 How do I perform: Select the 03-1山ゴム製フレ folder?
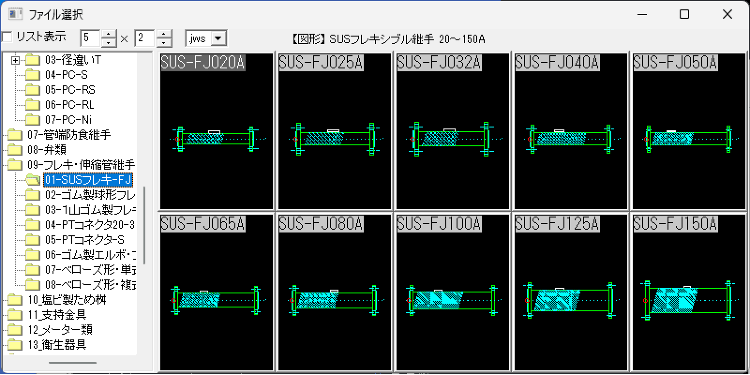pos(90,210)
